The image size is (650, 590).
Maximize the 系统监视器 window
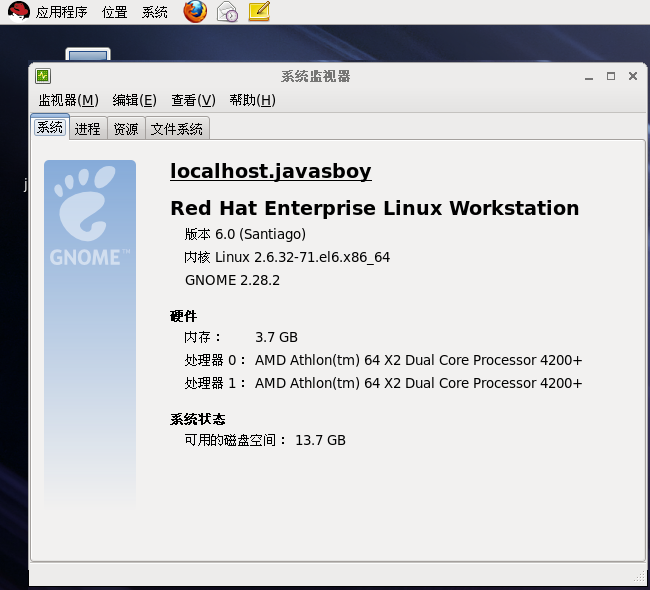tap(611, 76)
